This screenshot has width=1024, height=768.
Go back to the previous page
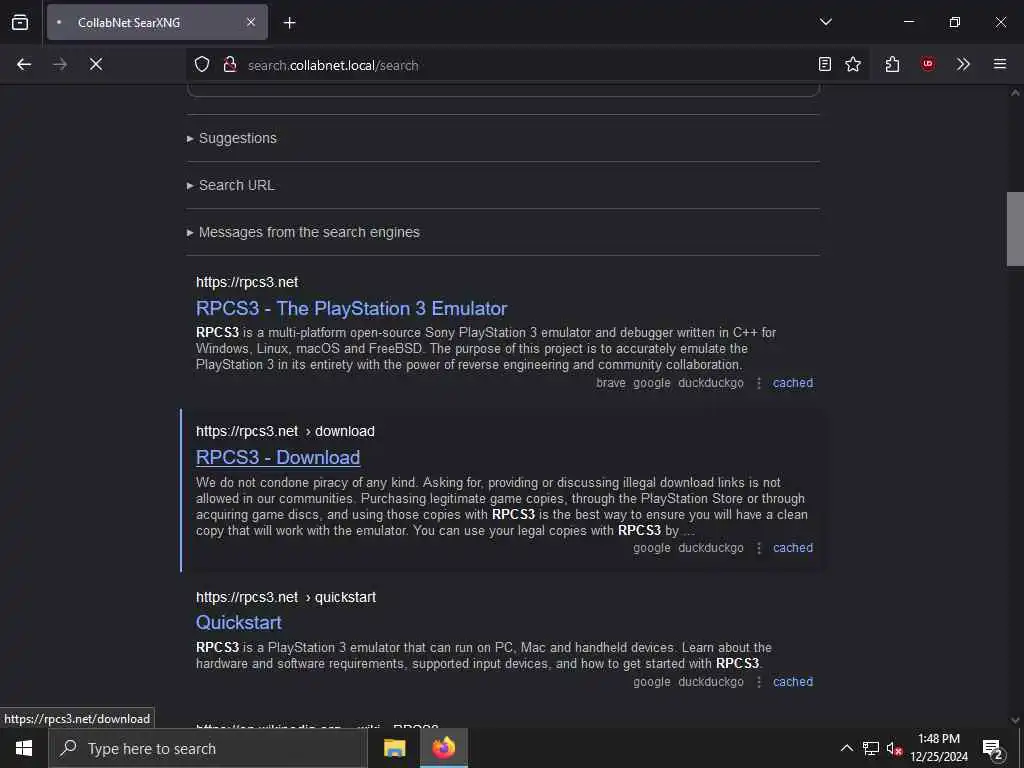point(24,64)
